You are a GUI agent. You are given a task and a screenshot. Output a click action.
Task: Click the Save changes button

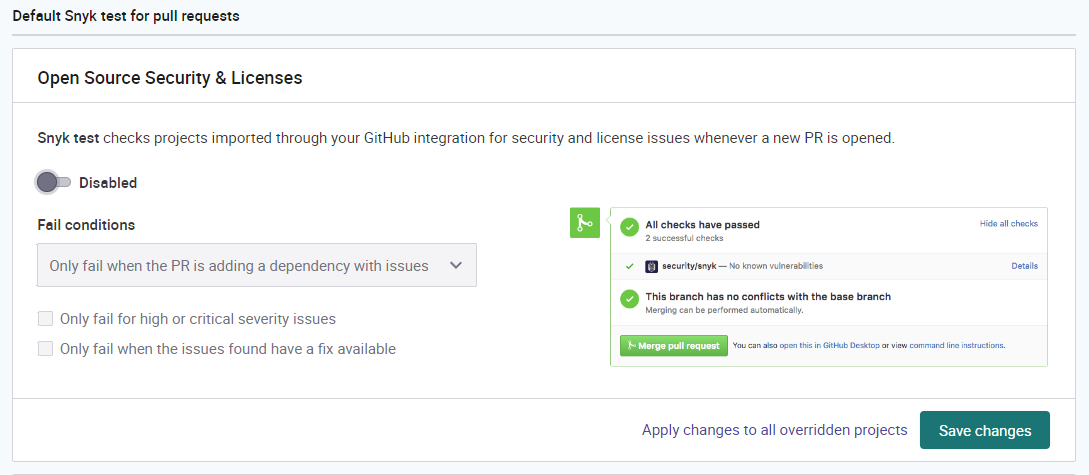coord(985,431)
